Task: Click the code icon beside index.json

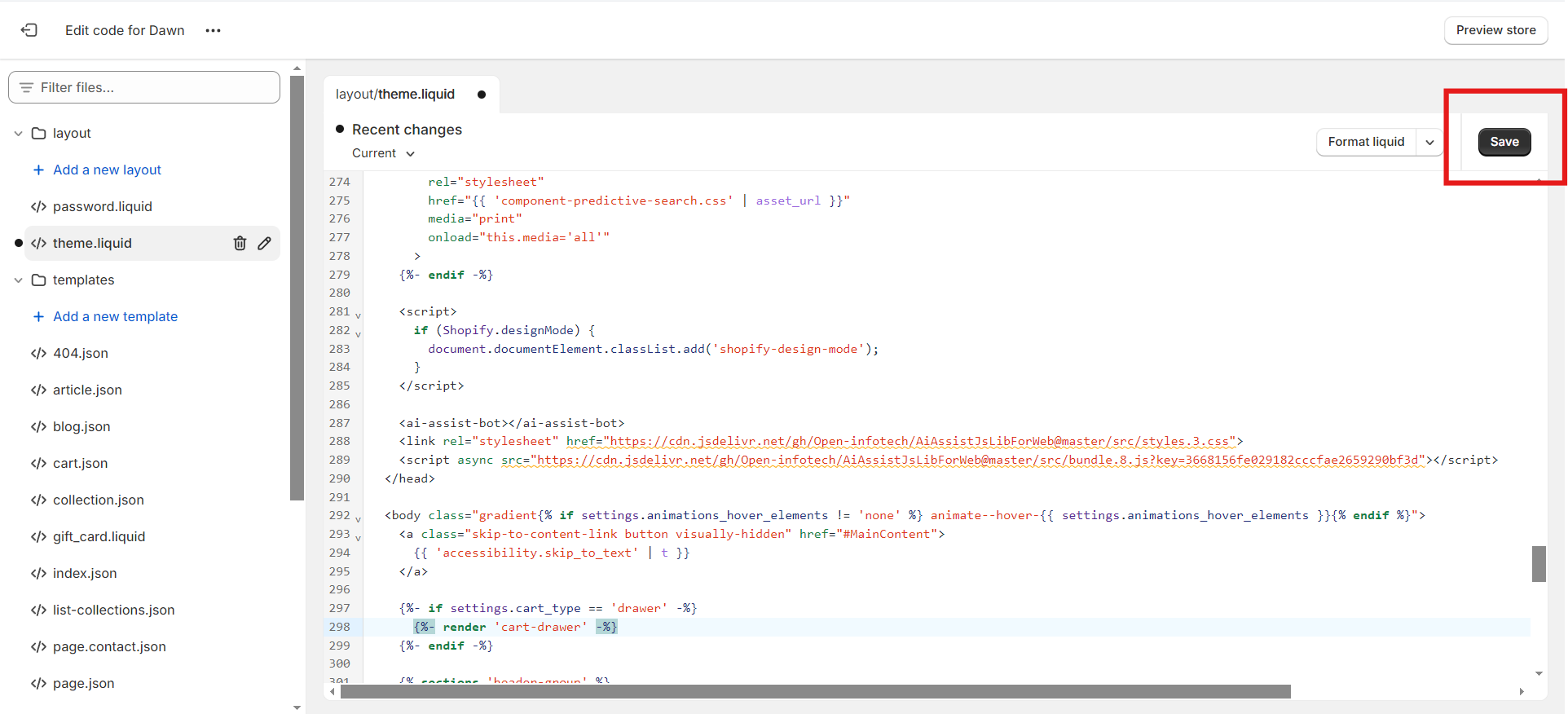Action: [38, 573]
